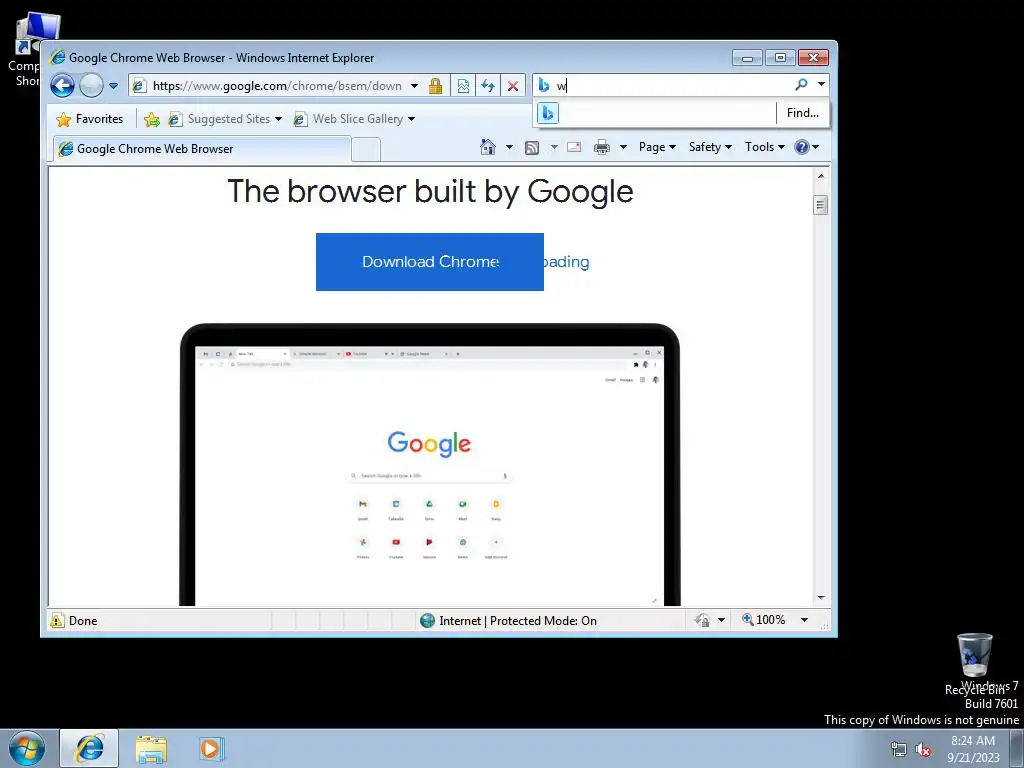
Task: Click Add to Favorites Bar star icon
Action: pos(152,119)
